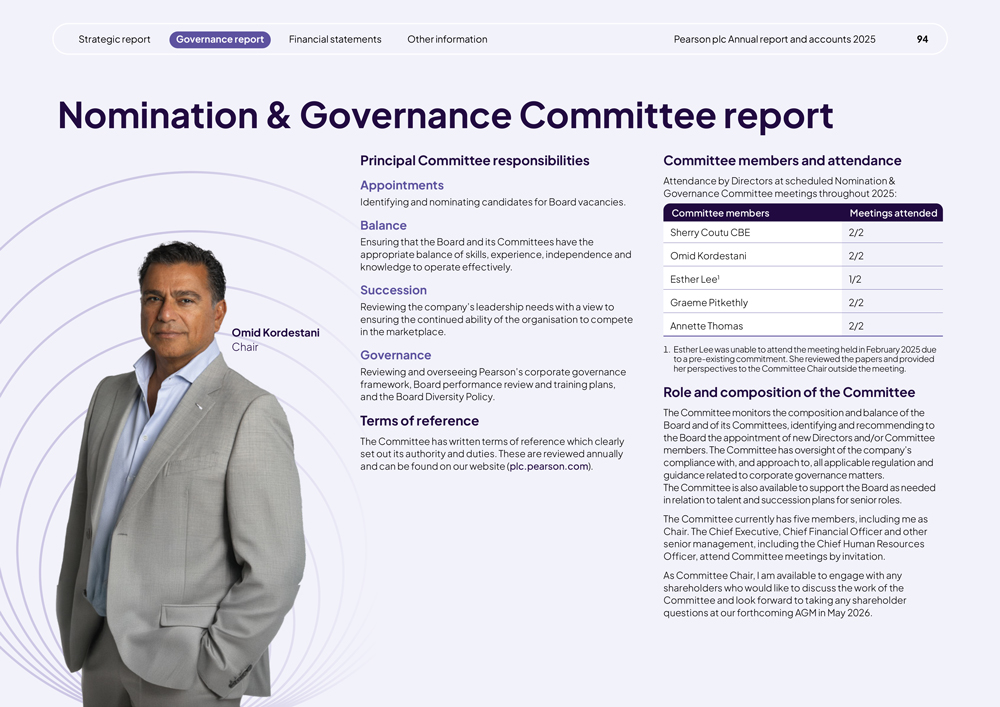The image size is (1000, 707).
Task: Click the 'Committee members' table column header
Action: pyautogui.click(x=720, y=213)
